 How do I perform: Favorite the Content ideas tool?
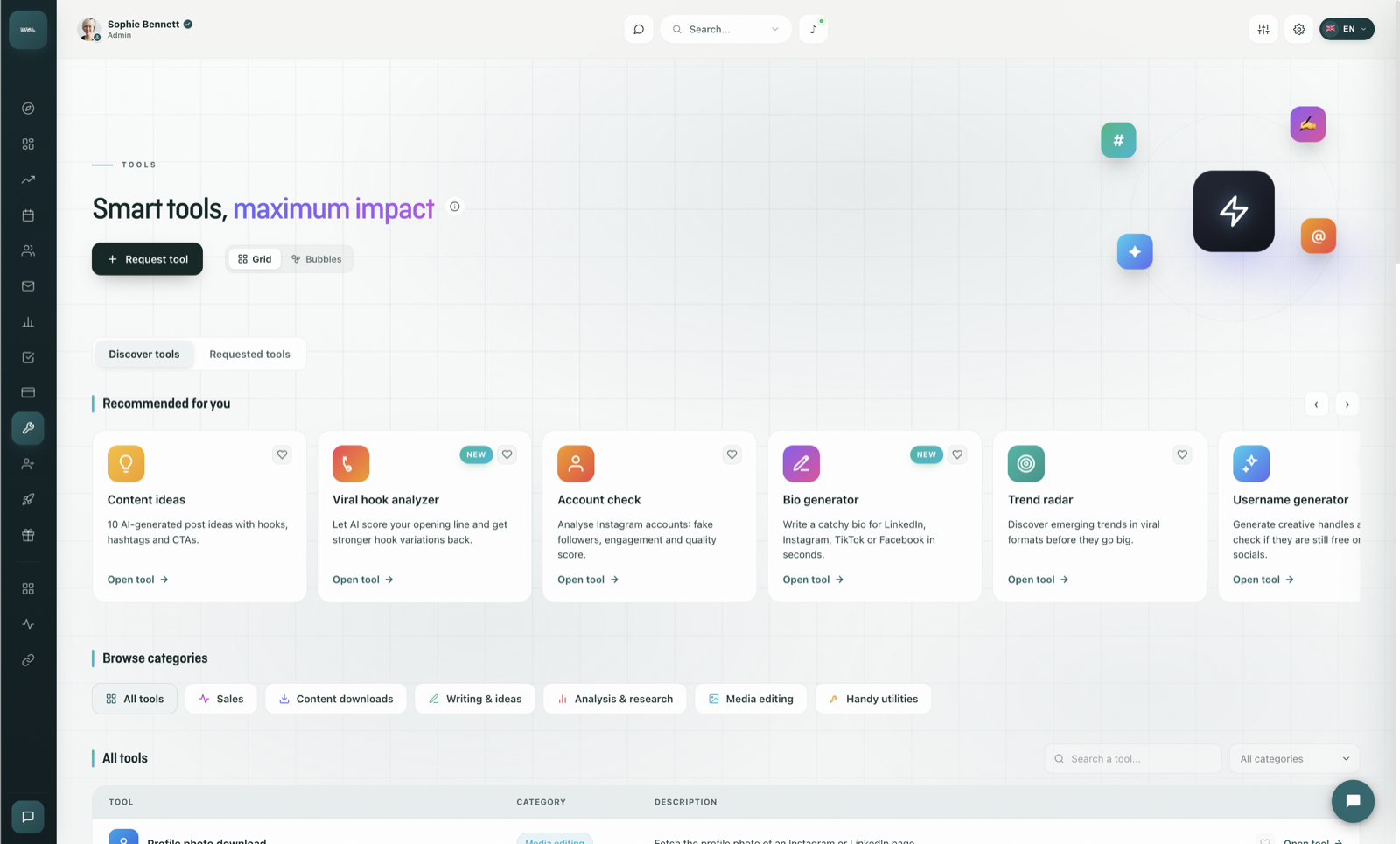(282, 454)
